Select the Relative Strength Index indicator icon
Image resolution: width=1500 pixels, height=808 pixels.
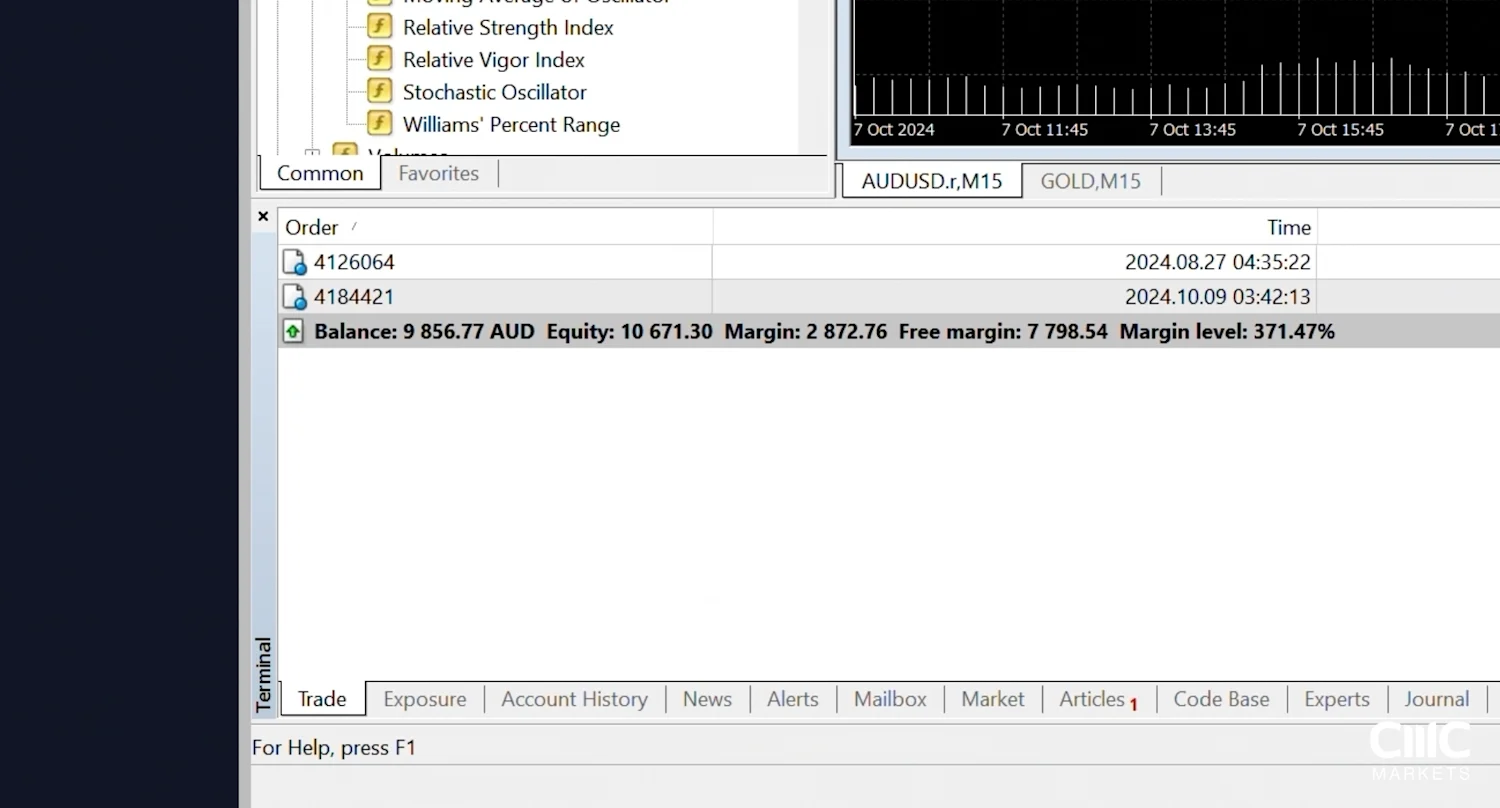point(378,26)
